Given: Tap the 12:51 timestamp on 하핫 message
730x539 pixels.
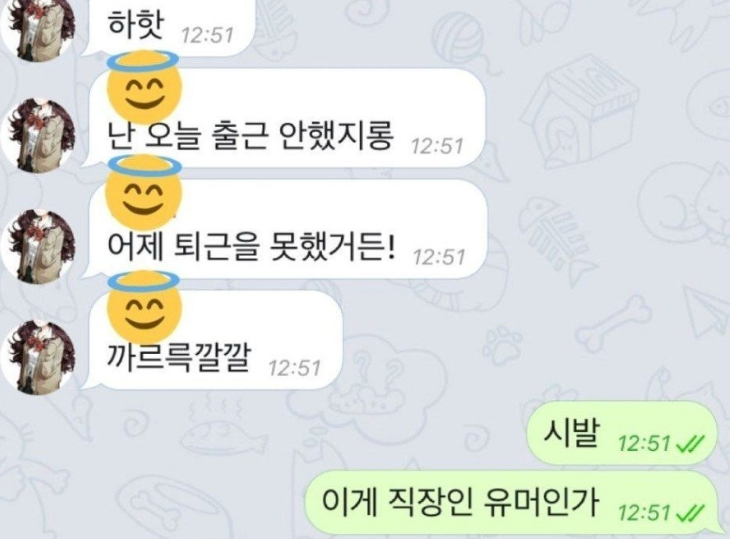Looking at the screenshot, I should (x=207, y=35).
